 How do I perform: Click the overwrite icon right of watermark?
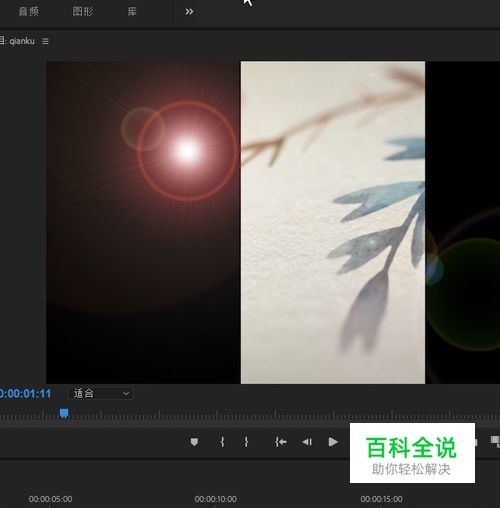point(495,441)
